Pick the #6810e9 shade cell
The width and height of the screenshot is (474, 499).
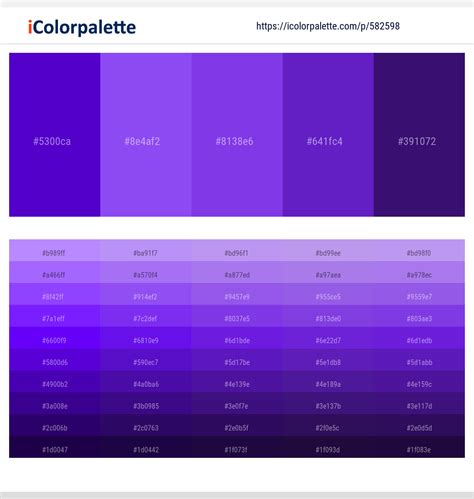(146, 338)
